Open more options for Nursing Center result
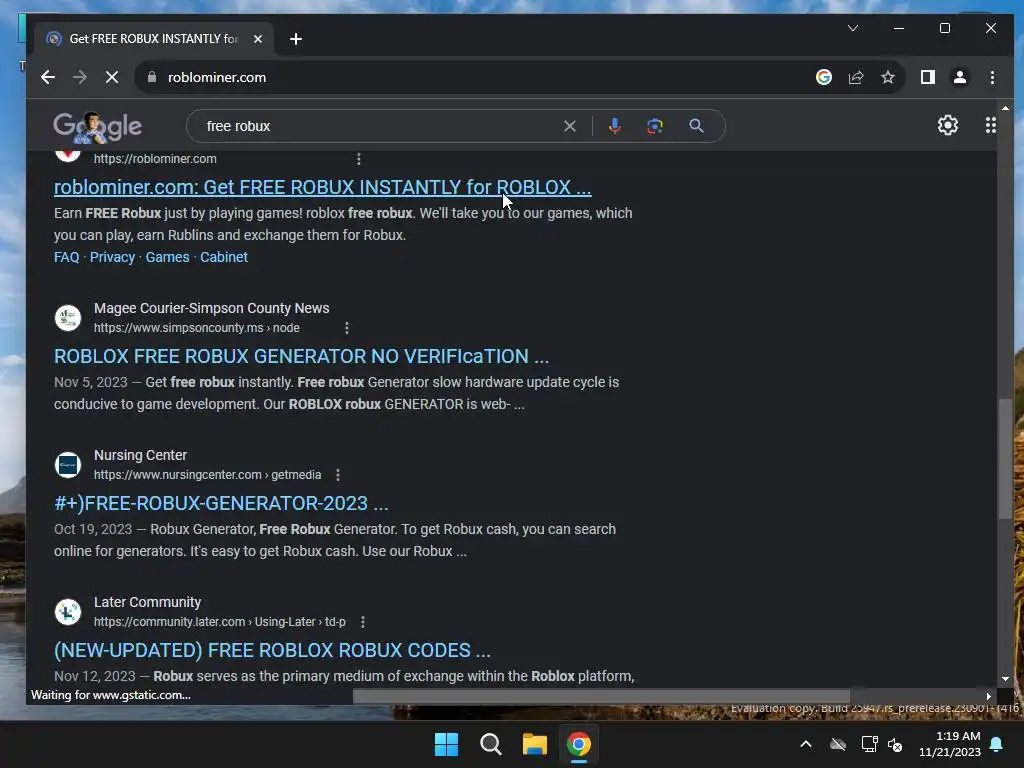The image size is (1024, 768). [338, 475]
